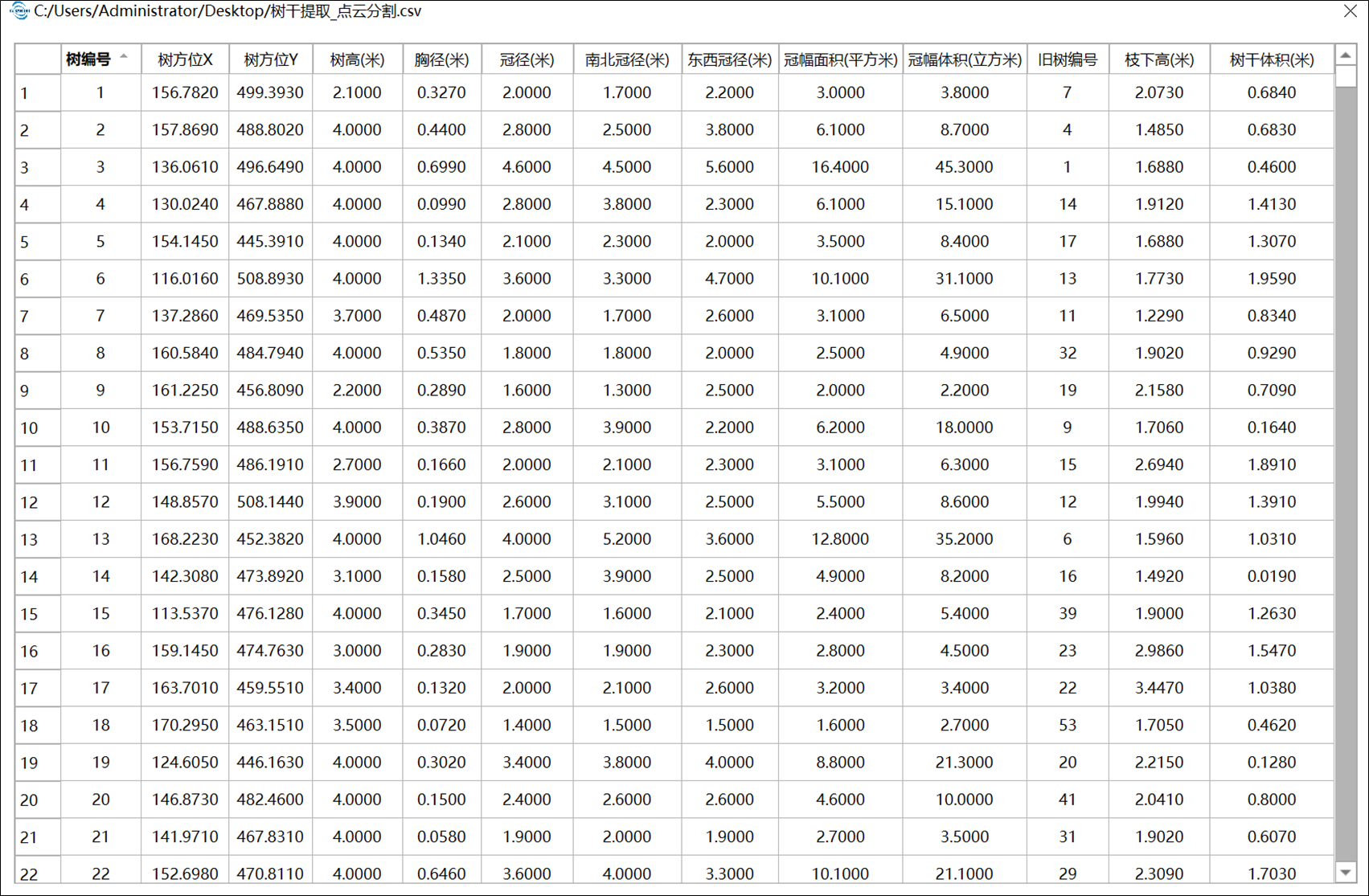Select row header 13
1369x896 pixels.
37,539
